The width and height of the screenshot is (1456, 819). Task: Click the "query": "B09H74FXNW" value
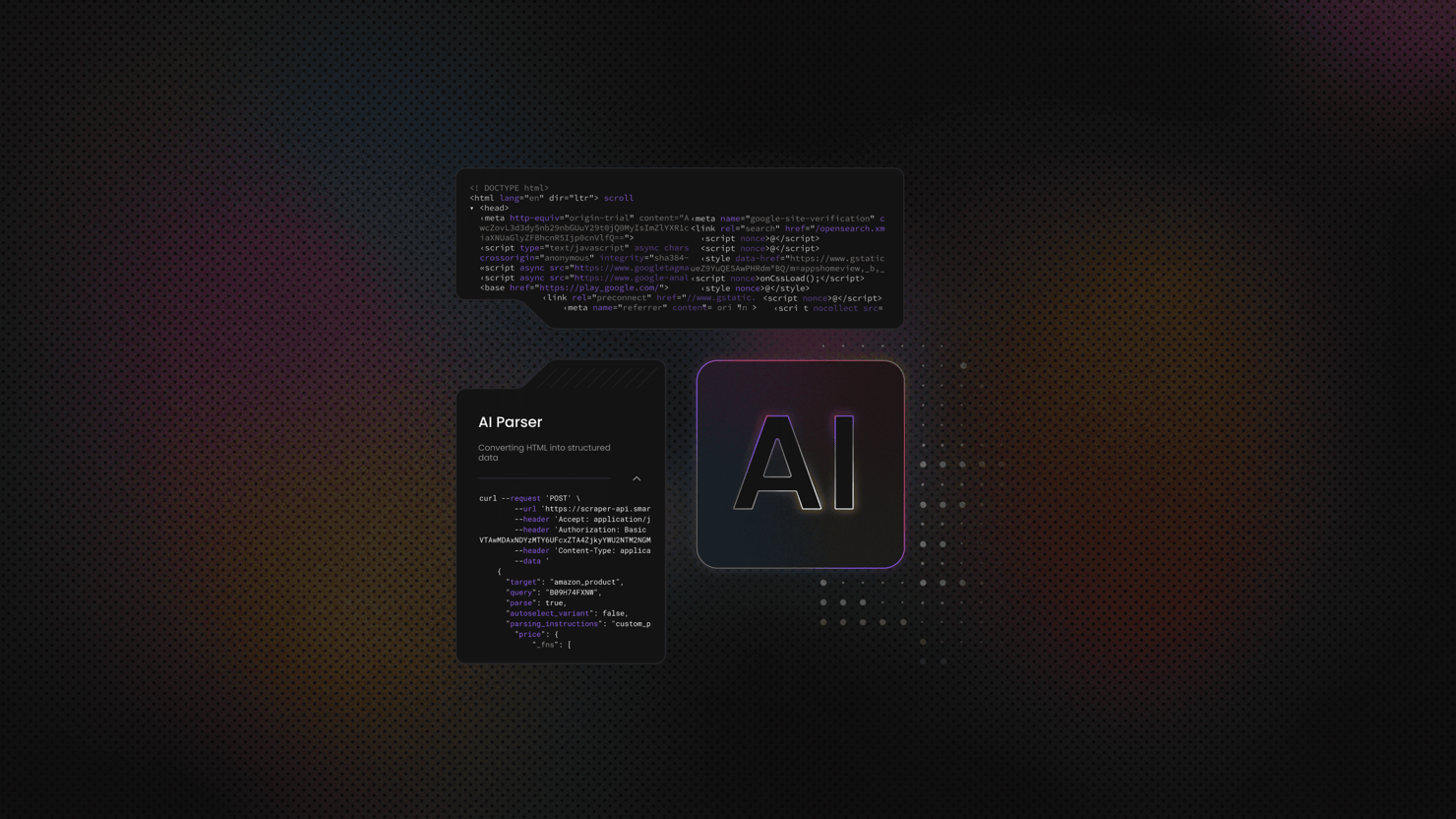pyautogui.click(x=573, y=593)
